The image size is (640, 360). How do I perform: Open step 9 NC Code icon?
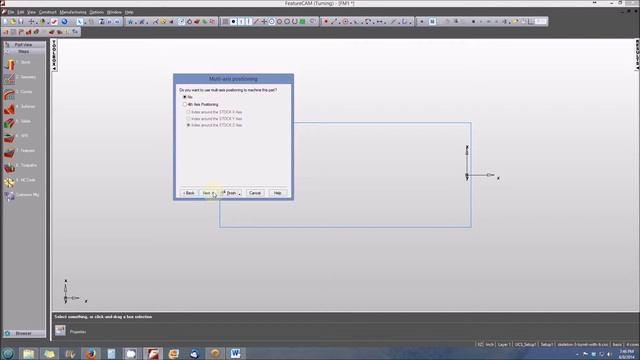click(9, 182)
